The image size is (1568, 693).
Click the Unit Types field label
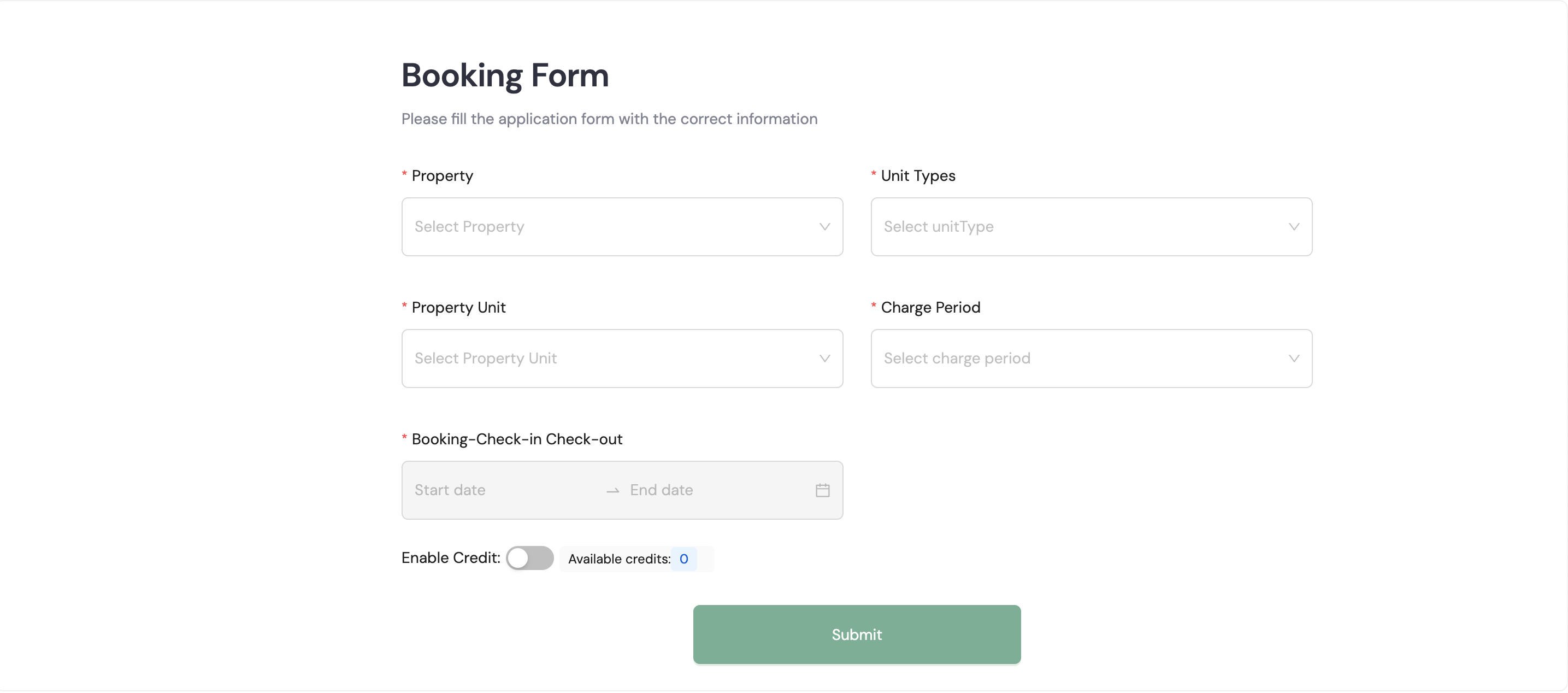(918, 176)
